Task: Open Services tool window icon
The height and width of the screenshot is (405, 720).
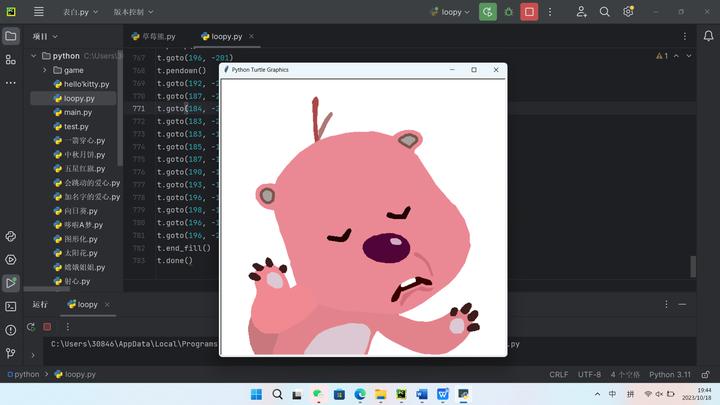Action: point(11,260)
